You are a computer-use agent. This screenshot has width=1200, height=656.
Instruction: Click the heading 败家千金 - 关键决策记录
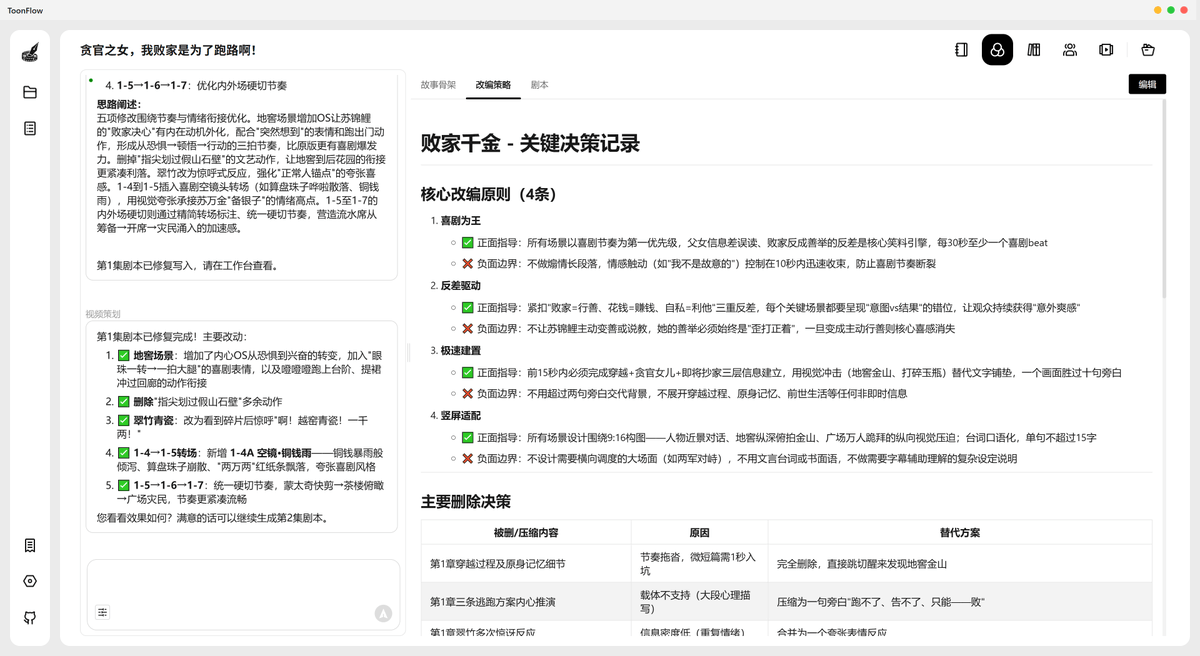[530, 143]
